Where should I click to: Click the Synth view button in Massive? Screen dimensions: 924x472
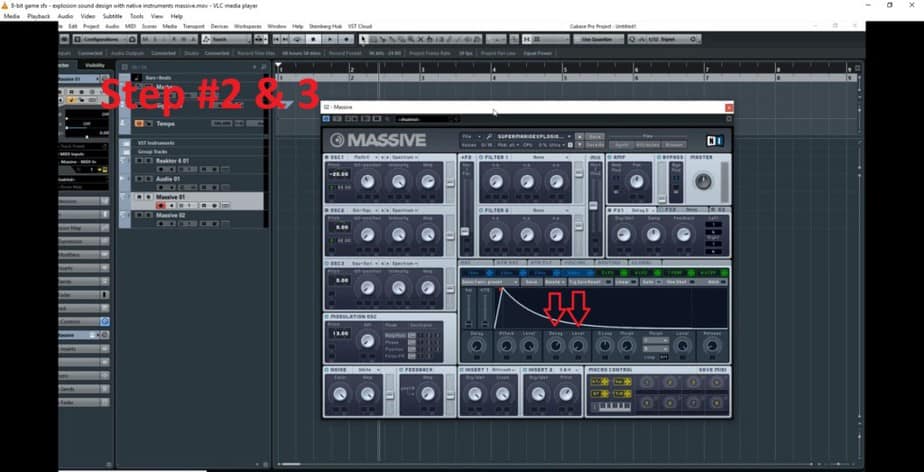[624, 145]
